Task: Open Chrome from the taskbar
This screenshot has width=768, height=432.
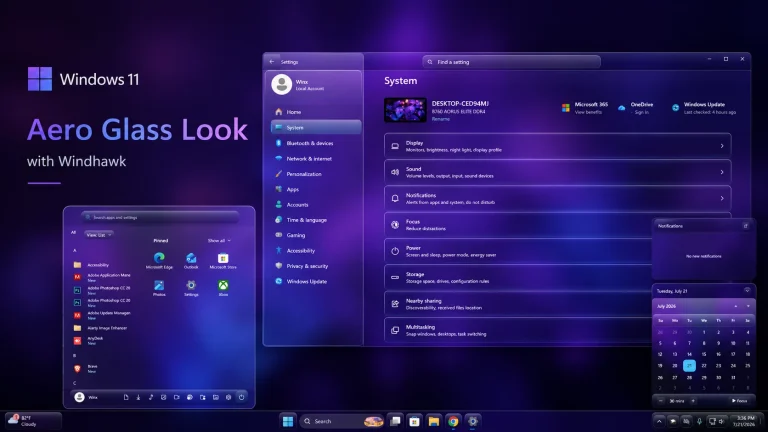Action: coord(453,421)
